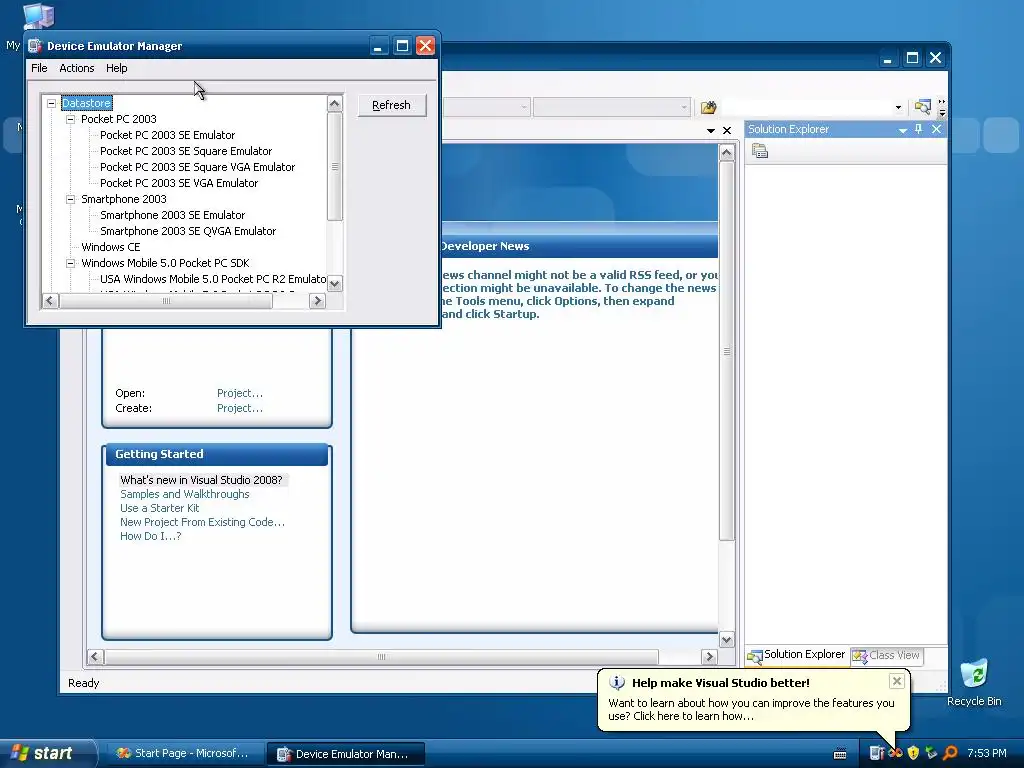The width and height of the screenshot is (1024, 768).
Task: Click the Solution Explorer toolbar icon in Visual Studio
Action: pyautogui.click(x=922, y=107)
